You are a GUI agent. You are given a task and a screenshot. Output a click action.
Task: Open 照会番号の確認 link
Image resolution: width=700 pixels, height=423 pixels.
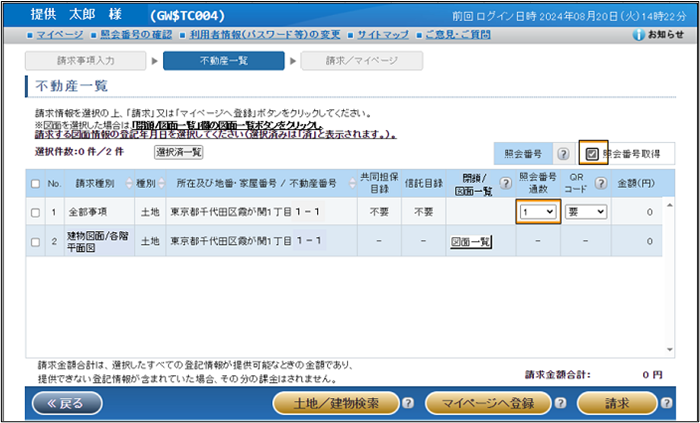136,35
